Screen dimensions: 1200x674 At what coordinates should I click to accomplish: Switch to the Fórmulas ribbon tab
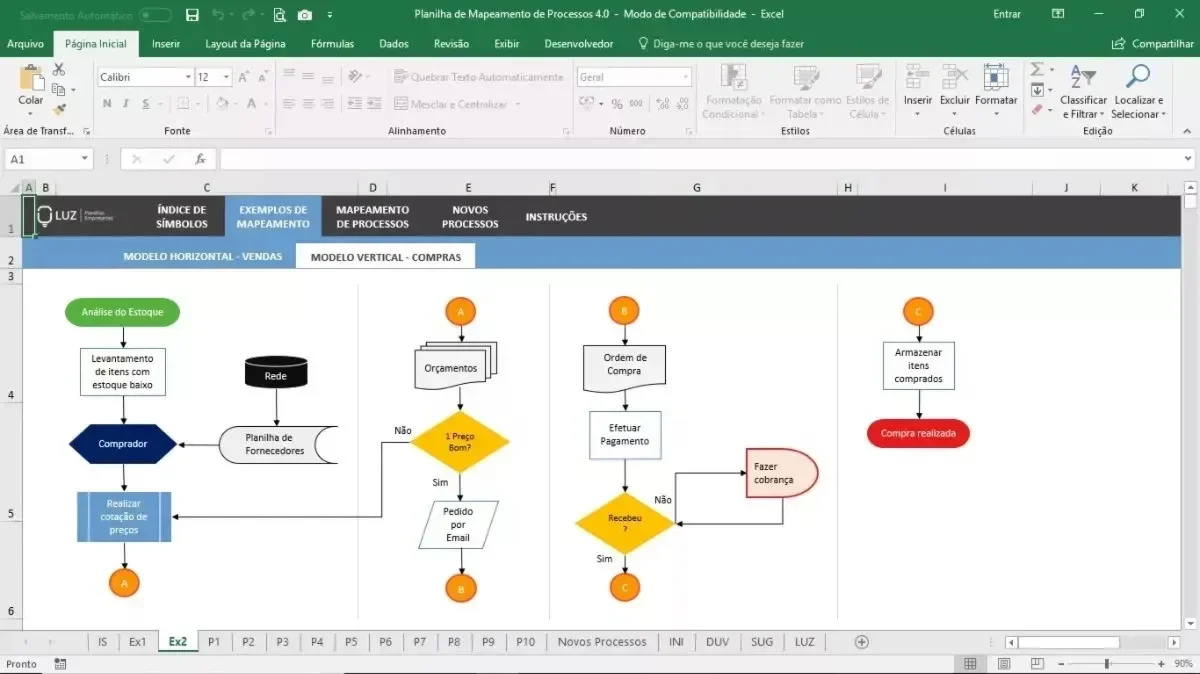click(332, 44)
